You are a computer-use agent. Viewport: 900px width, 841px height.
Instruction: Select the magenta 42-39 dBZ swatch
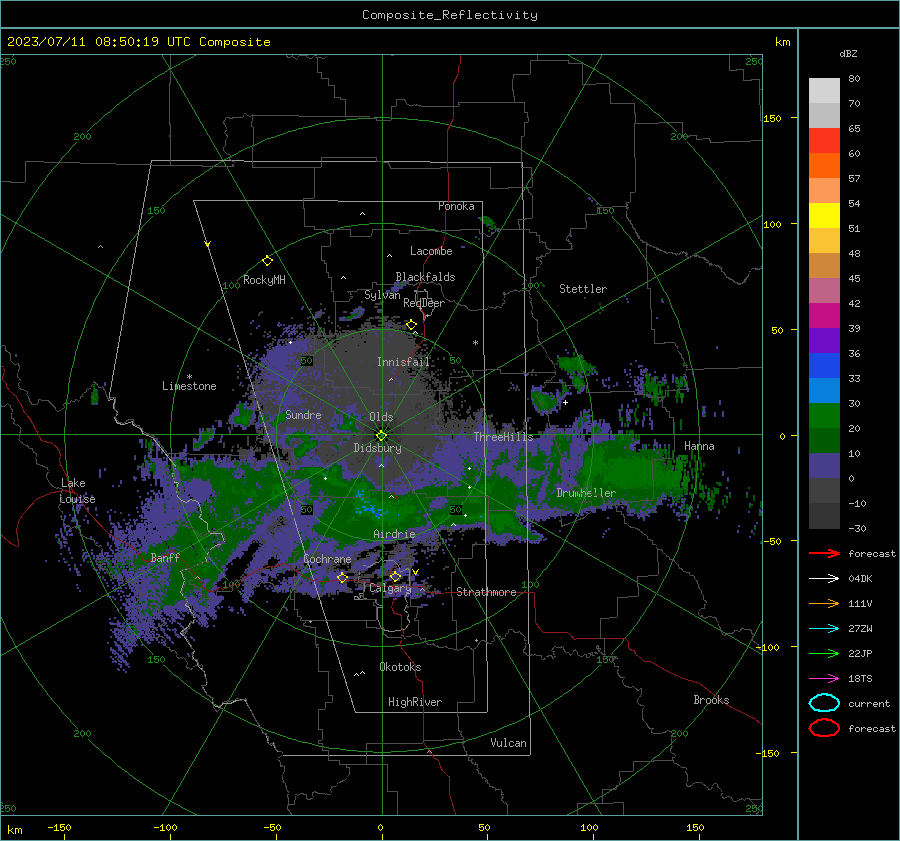pos(824,316)
